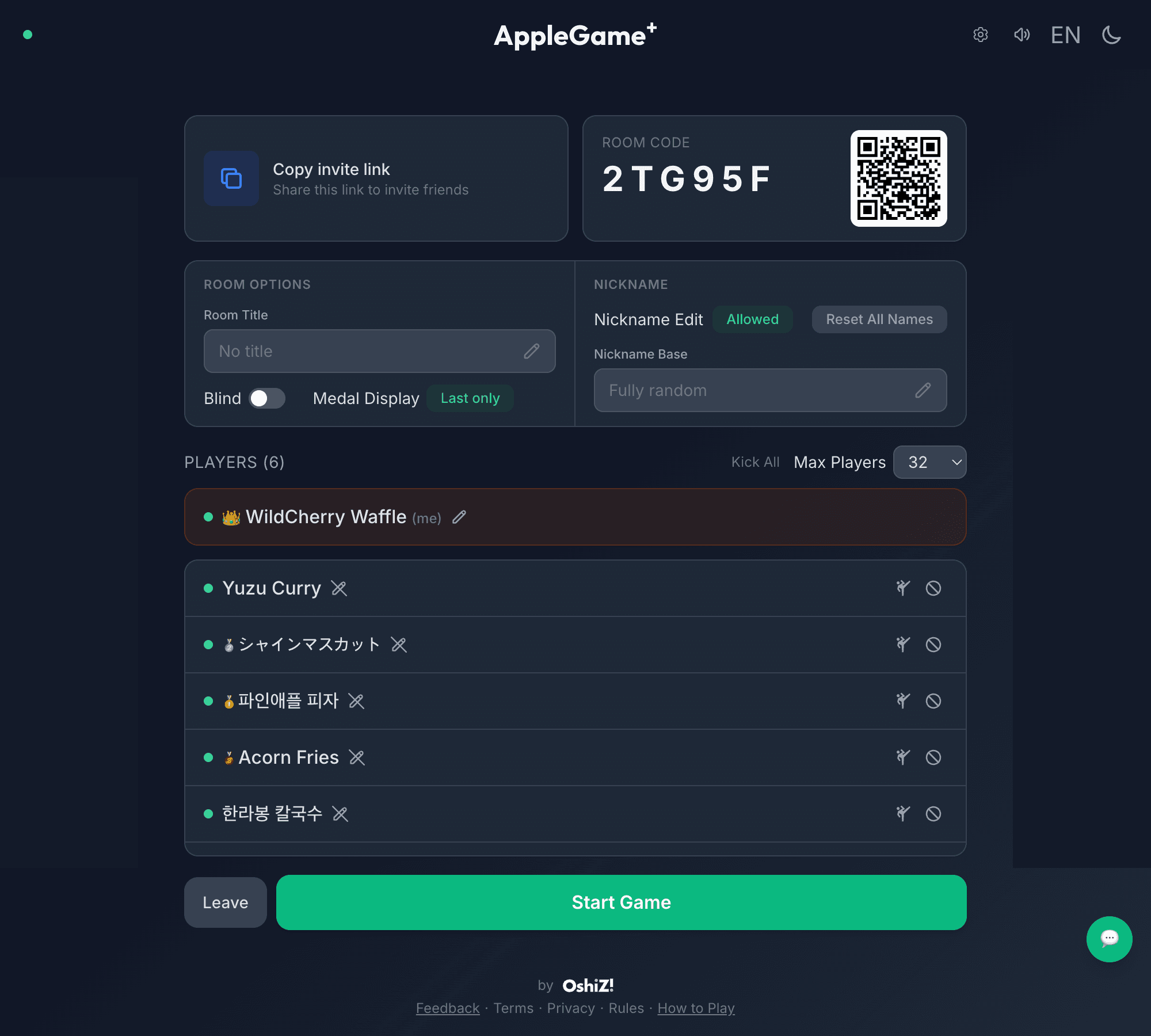Open the chat bubble button
Image resolution: width=1151 pixels, height=1036 pixels.
1110,939
